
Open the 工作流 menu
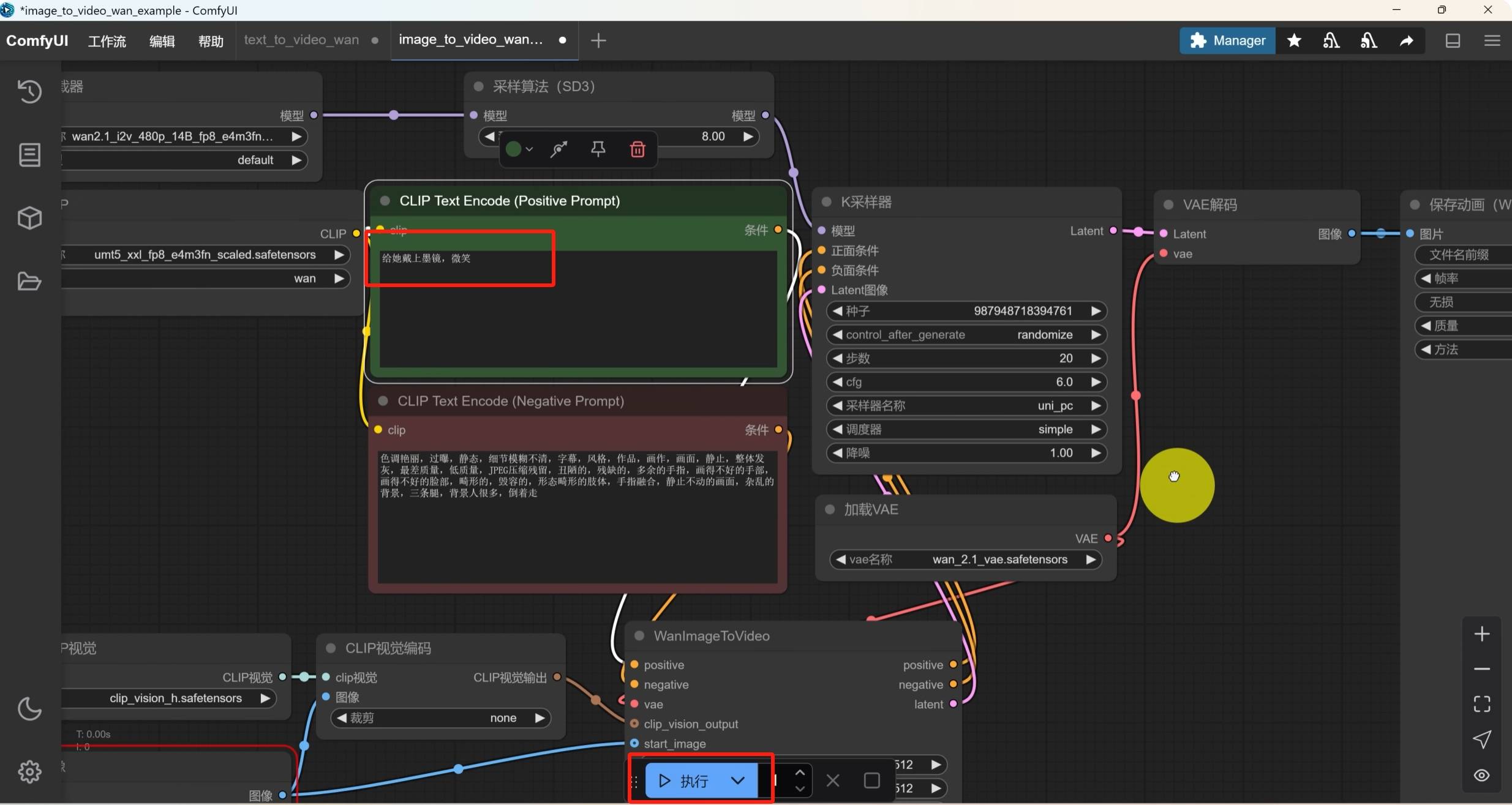coord(107,41)
